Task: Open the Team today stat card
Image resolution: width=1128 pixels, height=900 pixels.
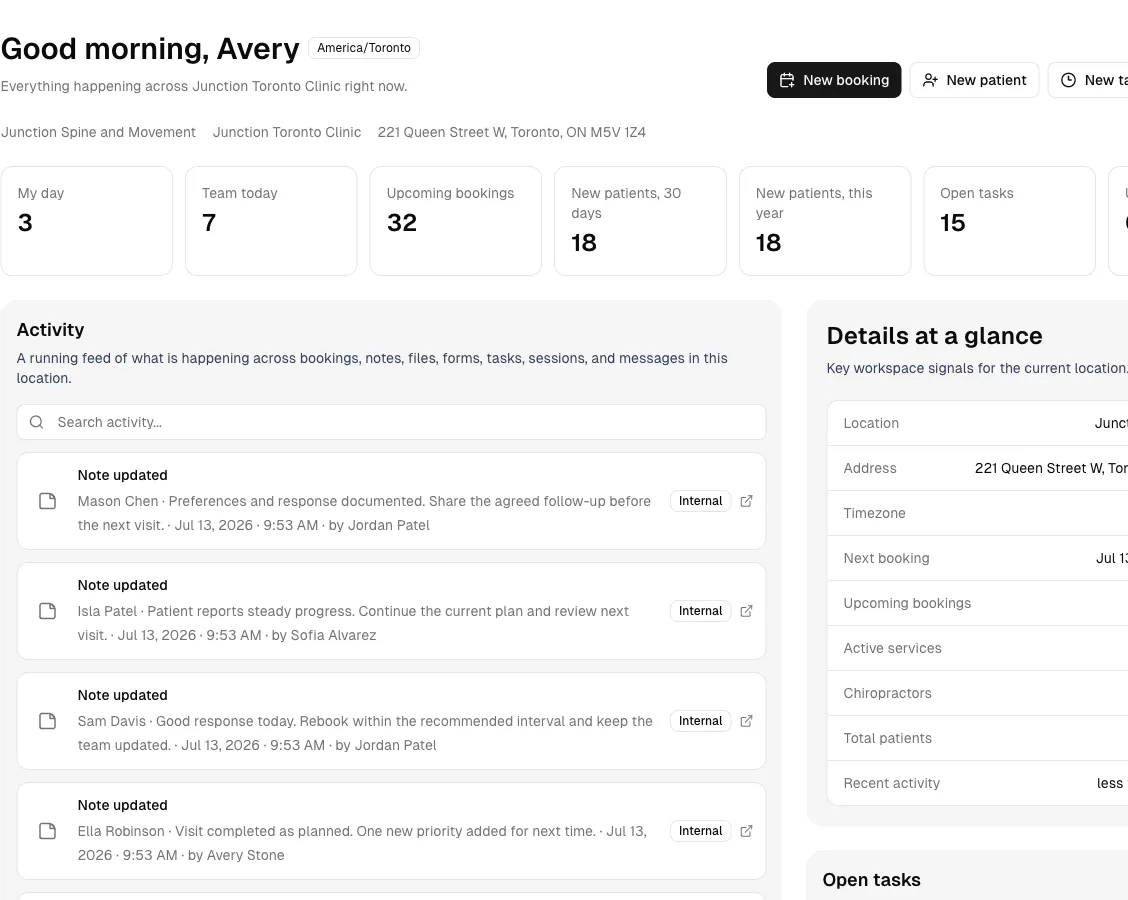Action: point(271,221)
